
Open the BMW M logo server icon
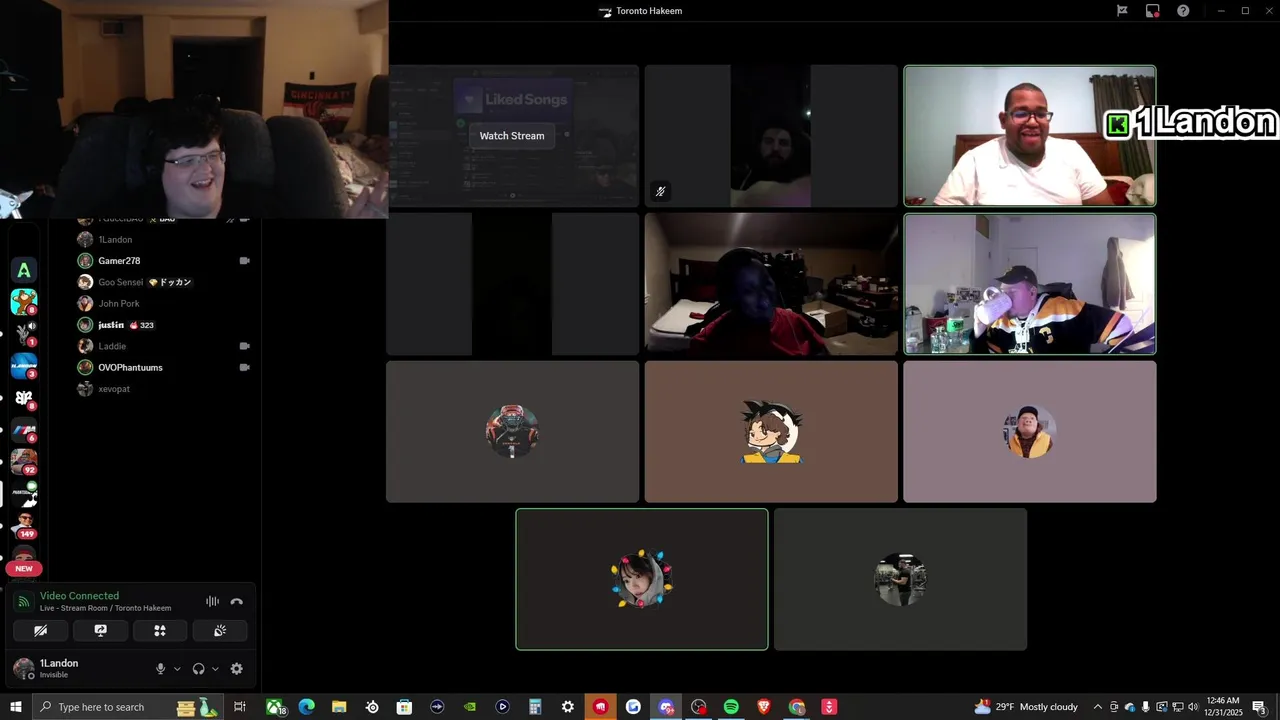24,430
